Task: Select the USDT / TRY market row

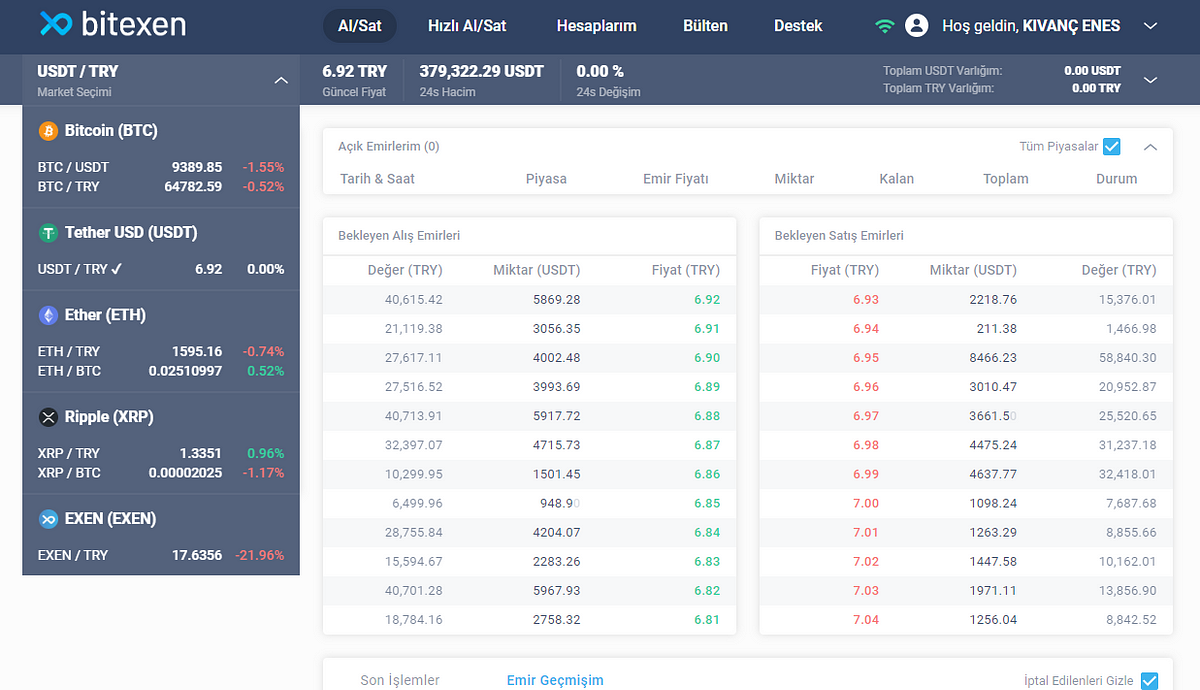Action: (161, 269)
